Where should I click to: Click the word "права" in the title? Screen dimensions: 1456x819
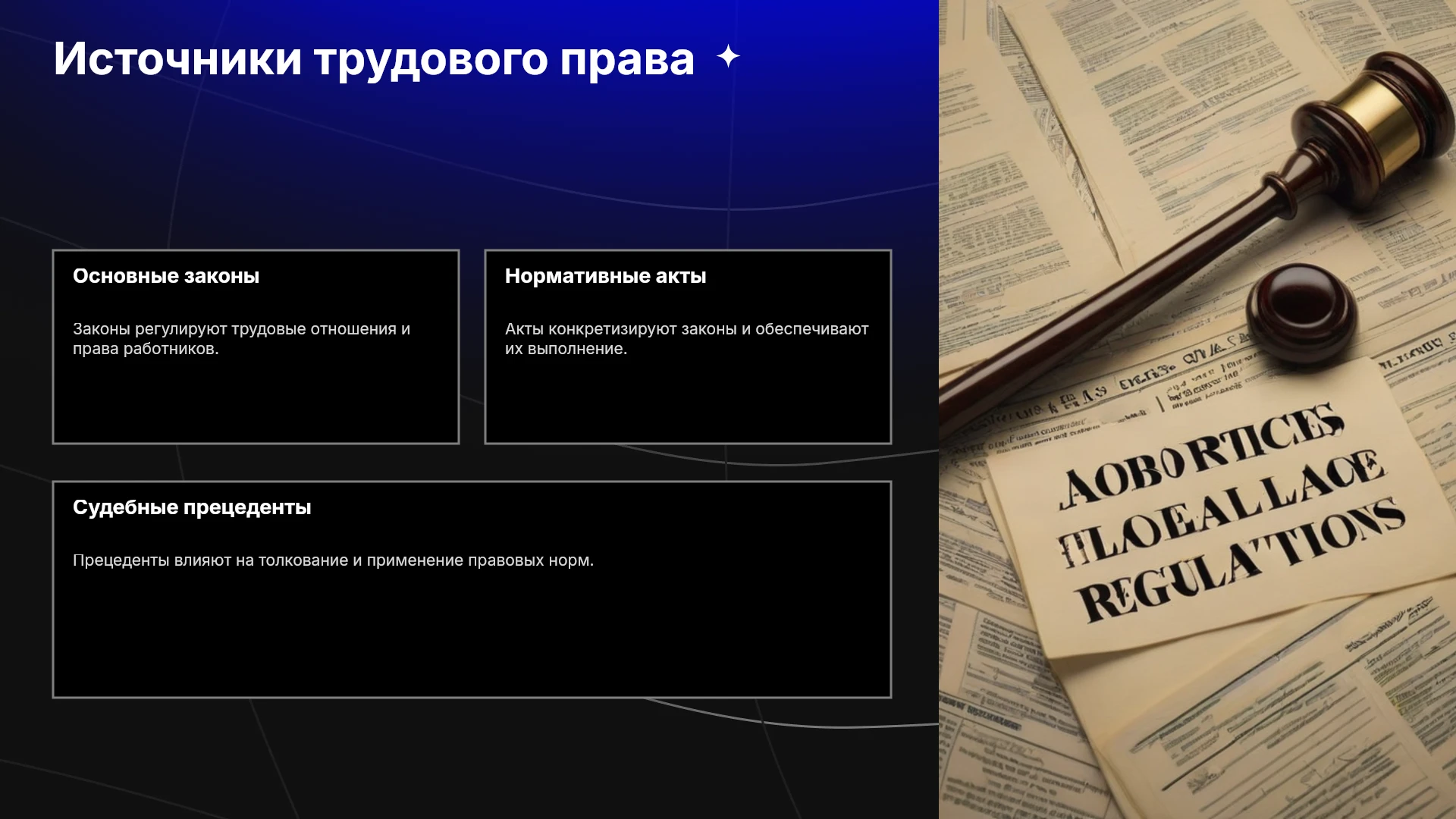click(627, 59)
